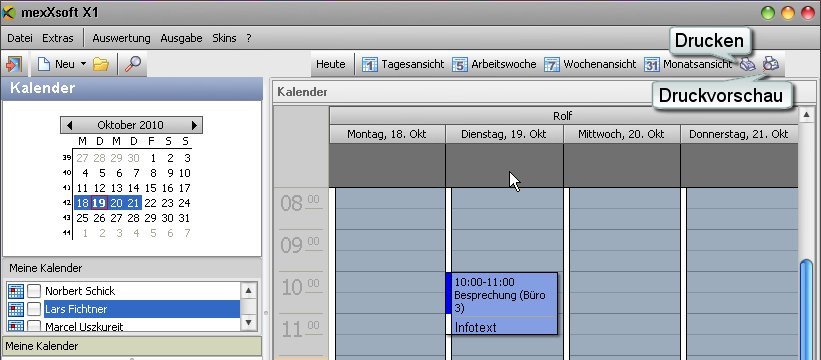
Task: Open the ? help menu
Action: tap(249, 38)
